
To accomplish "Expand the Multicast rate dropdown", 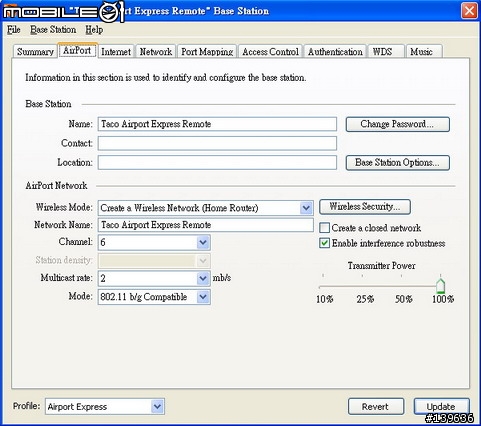I will click(x=203, y=278).
